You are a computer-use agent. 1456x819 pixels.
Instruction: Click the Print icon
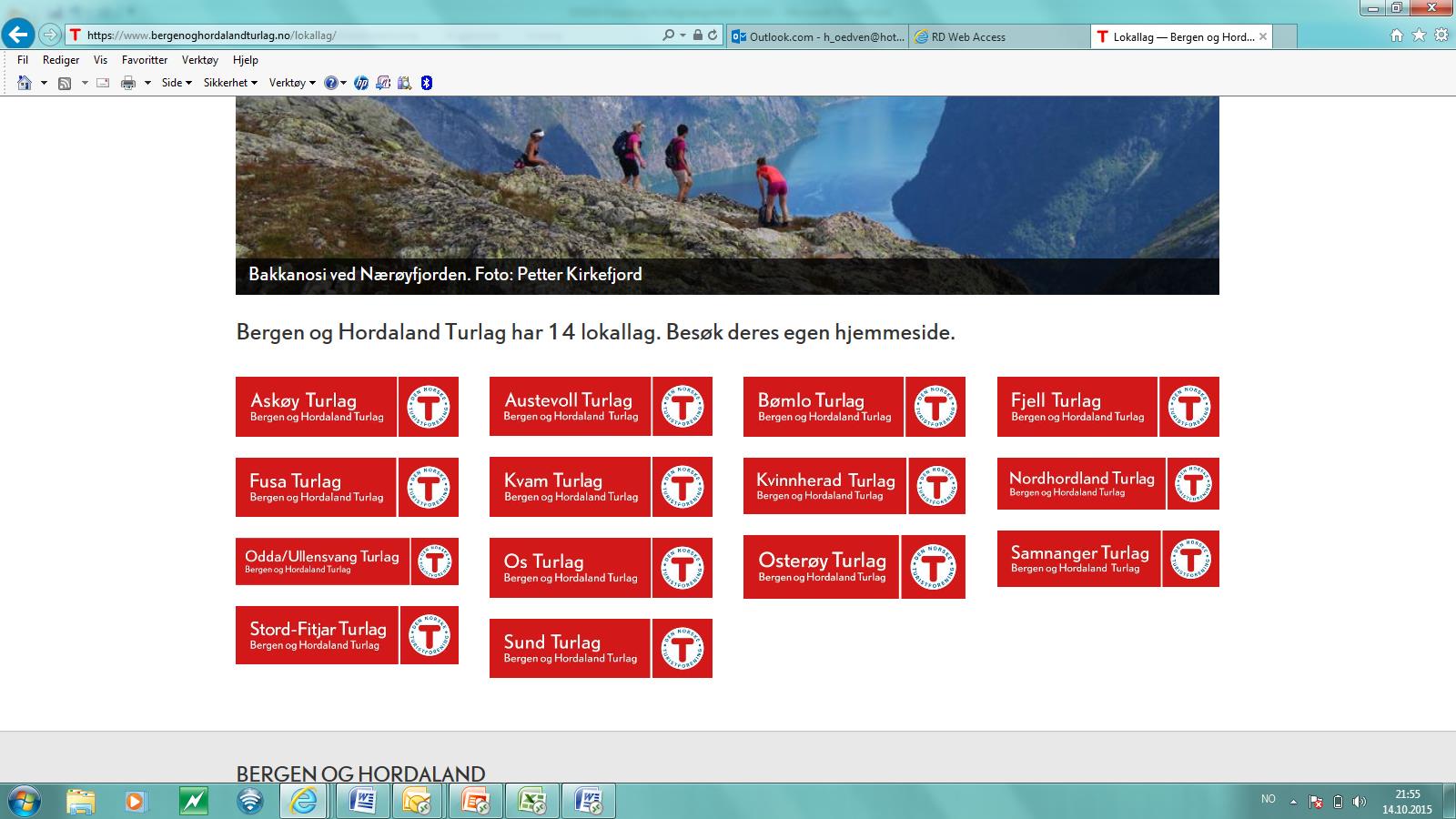click(128, 83)
